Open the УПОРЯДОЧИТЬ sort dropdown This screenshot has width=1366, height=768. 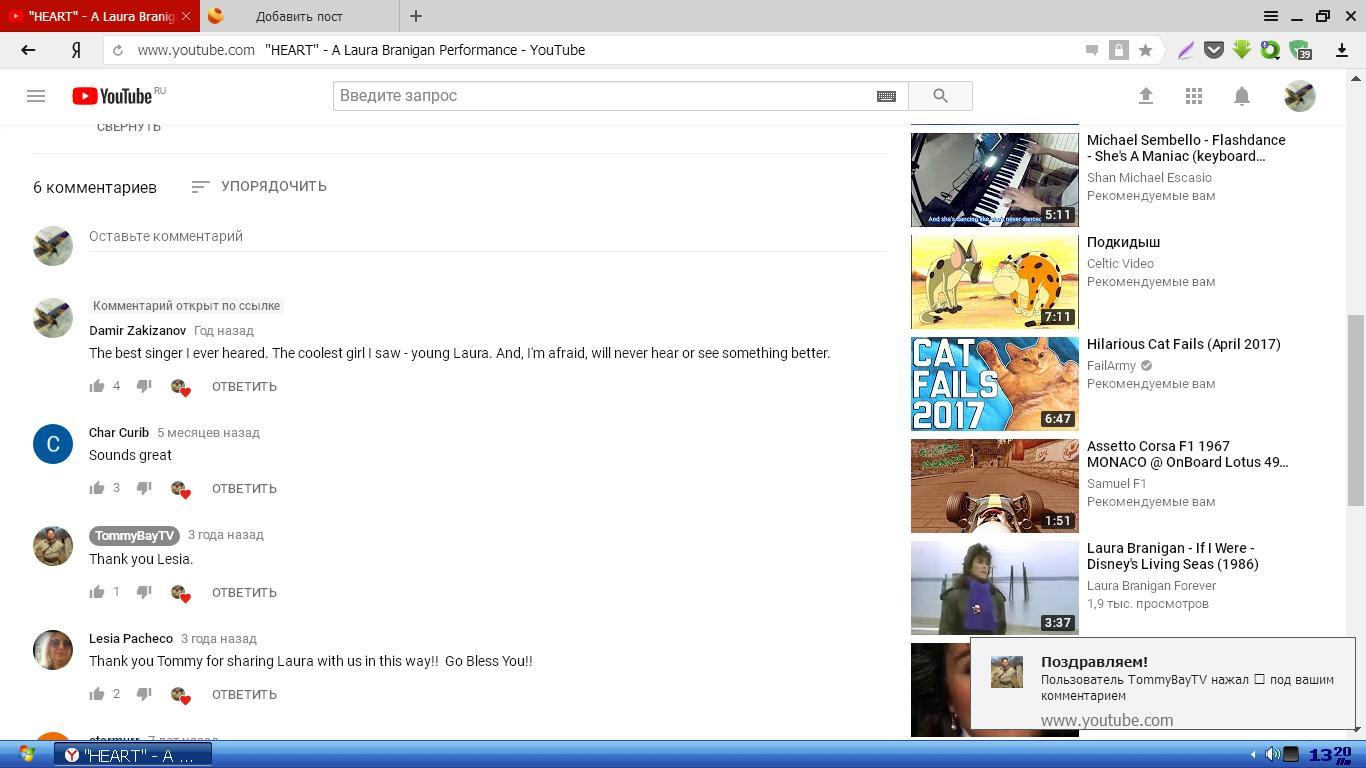[259, 186]
